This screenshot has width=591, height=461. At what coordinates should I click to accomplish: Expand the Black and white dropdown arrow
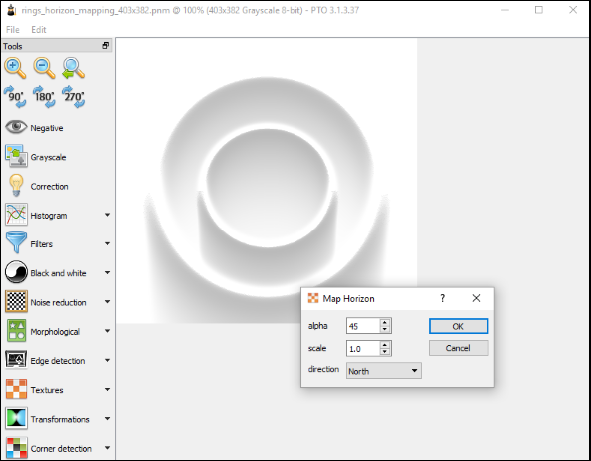pos(107,272)
